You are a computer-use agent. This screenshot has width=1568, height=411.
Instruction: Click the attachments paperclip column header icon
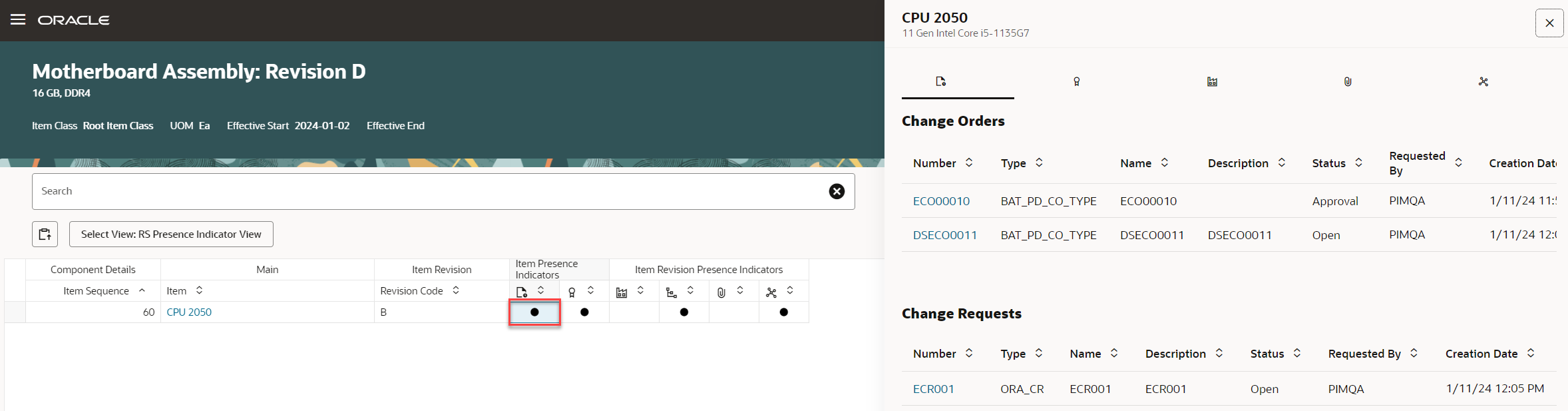coord(721,292)
